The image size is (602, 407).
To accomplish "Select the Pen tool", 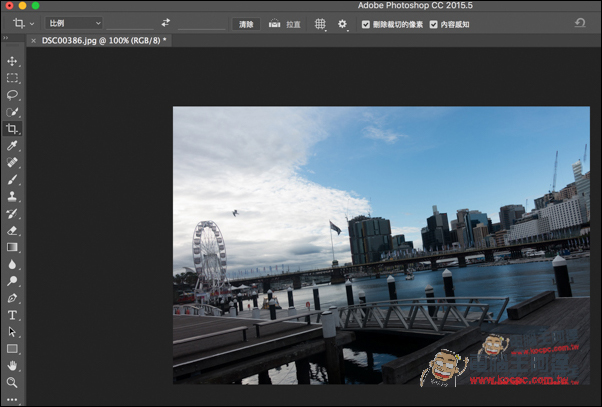I will (x=12, y=298).
